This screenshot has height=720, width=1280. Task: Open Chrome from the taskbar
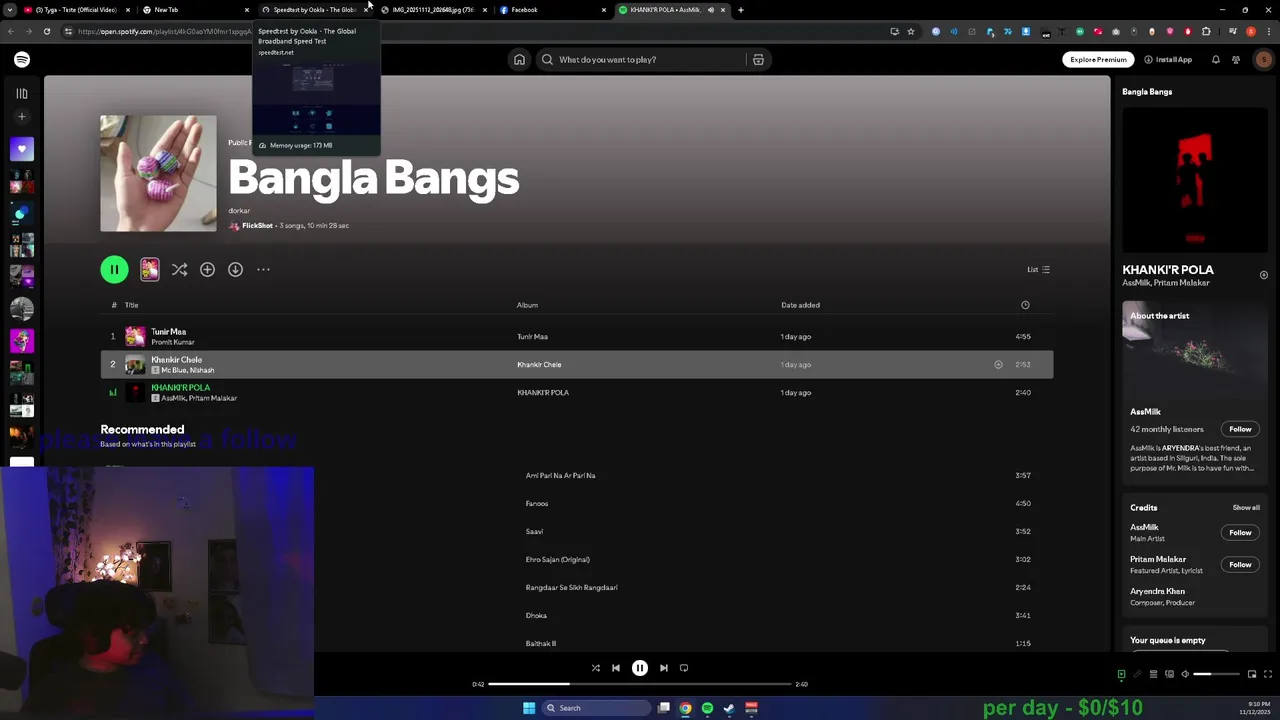pos(685,708)
